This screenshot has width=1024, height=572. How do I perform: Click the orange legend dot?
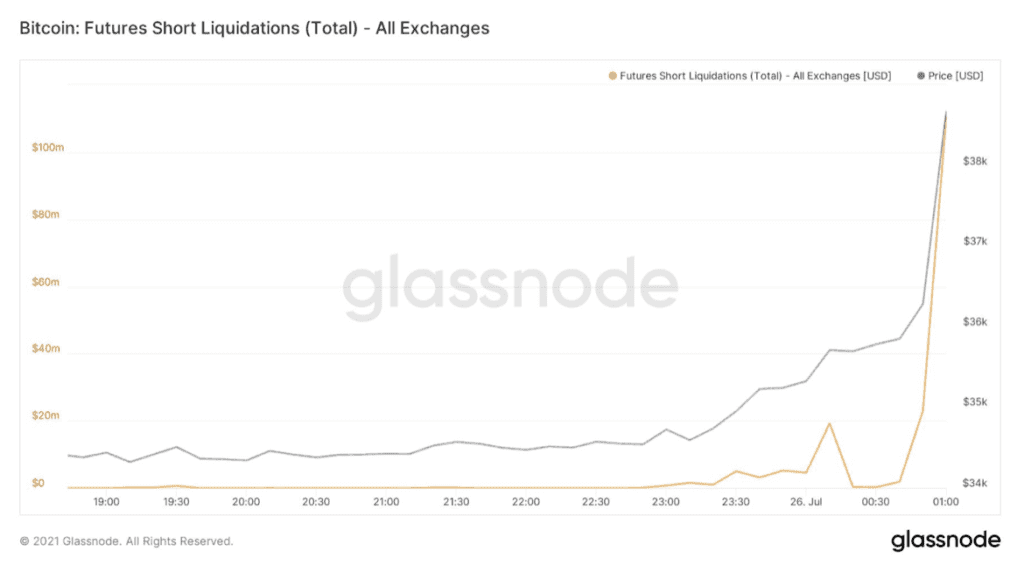[612, 75]
